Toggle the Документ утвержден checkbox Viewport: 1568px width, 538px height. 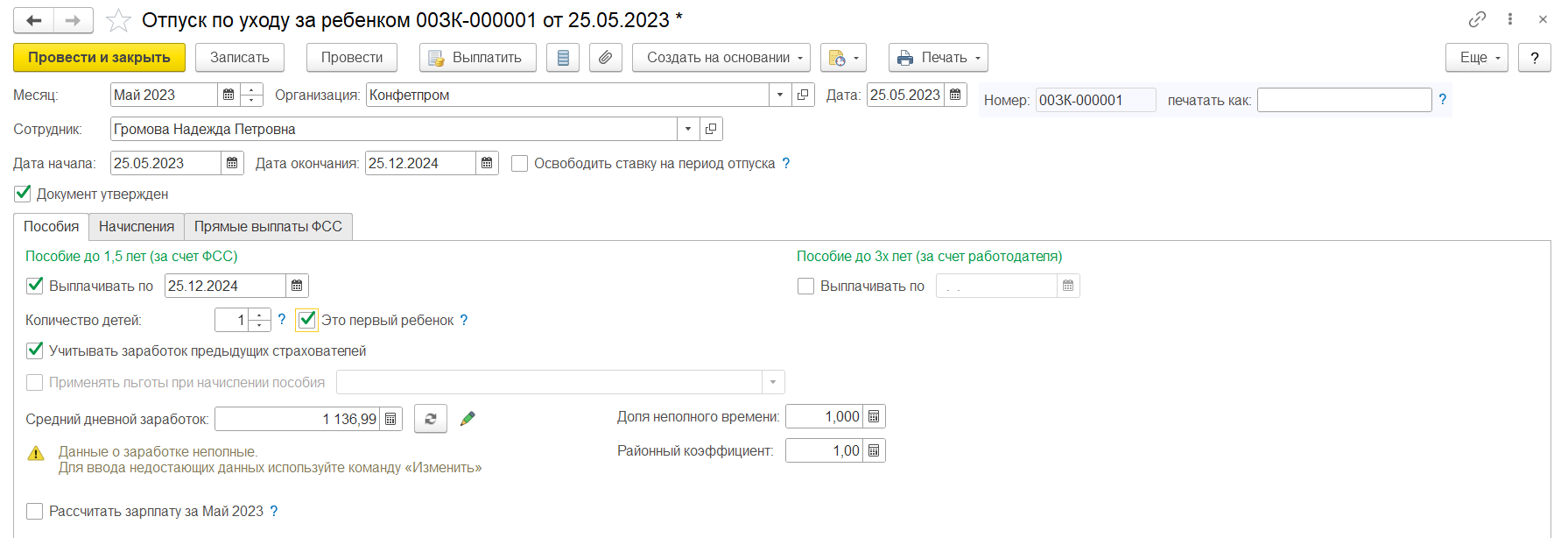pyautogui.click(x=24, y=194)
